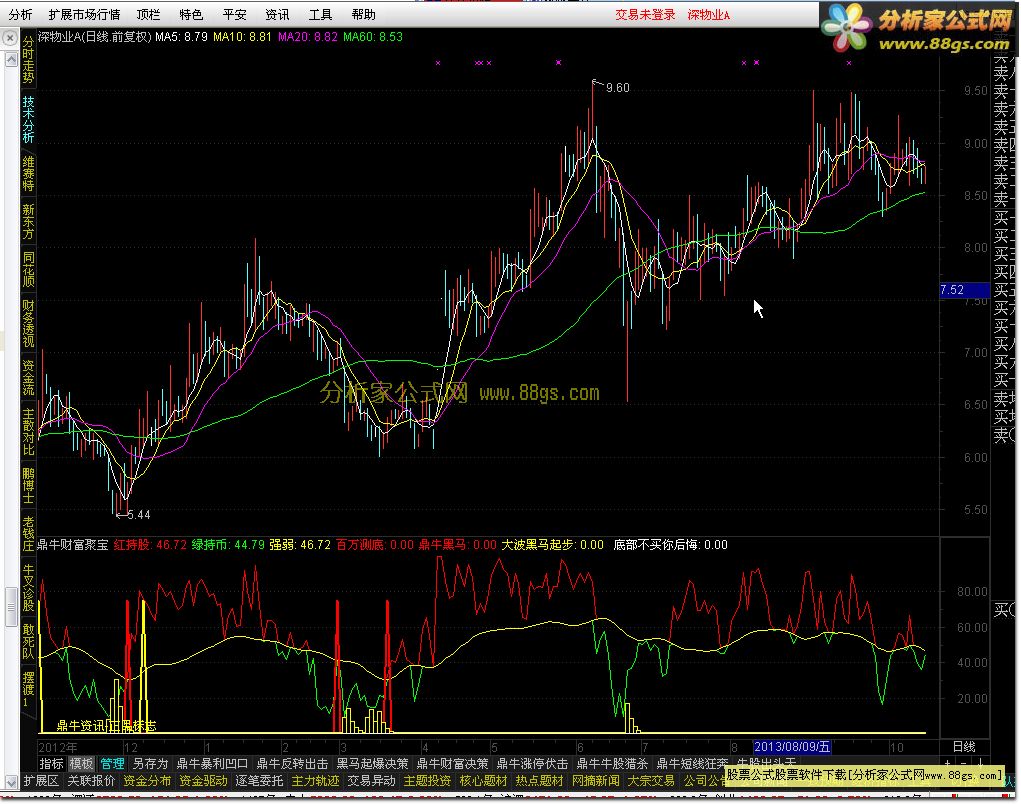Image resolution: width=1021 pixels, height=804 pixels.
Task: Open the 顶栏 menu
Action: (148, 14)
